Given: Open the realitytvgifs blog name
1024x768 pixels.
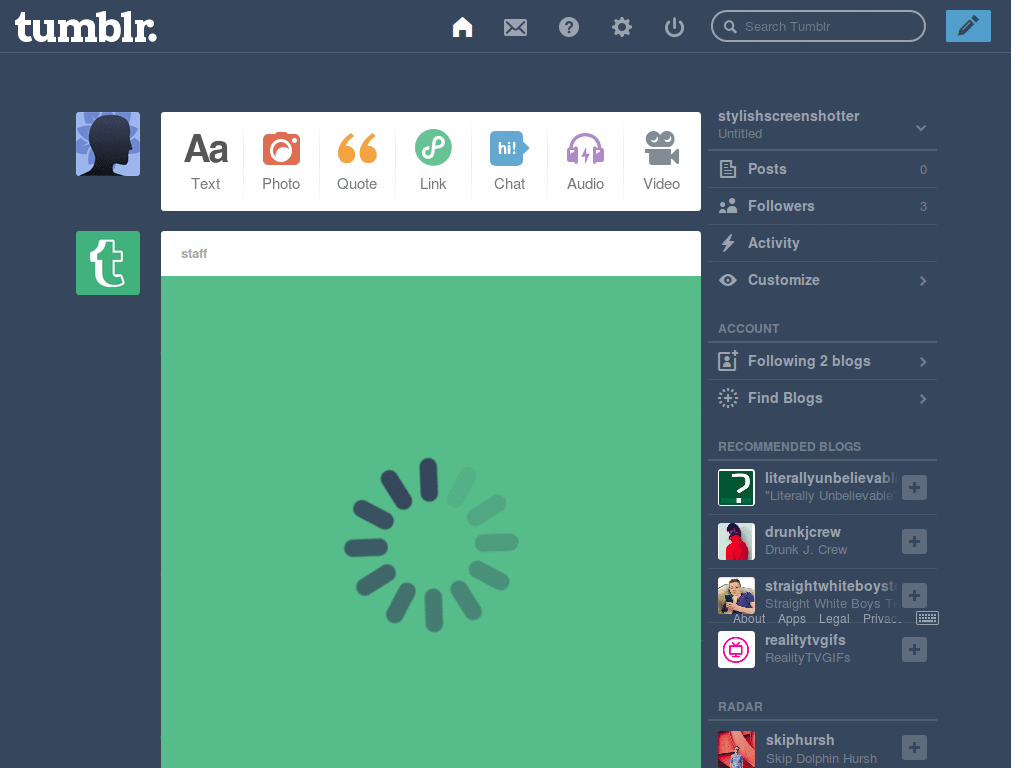Looking at the screenshot, I should [x=805, y=640].
